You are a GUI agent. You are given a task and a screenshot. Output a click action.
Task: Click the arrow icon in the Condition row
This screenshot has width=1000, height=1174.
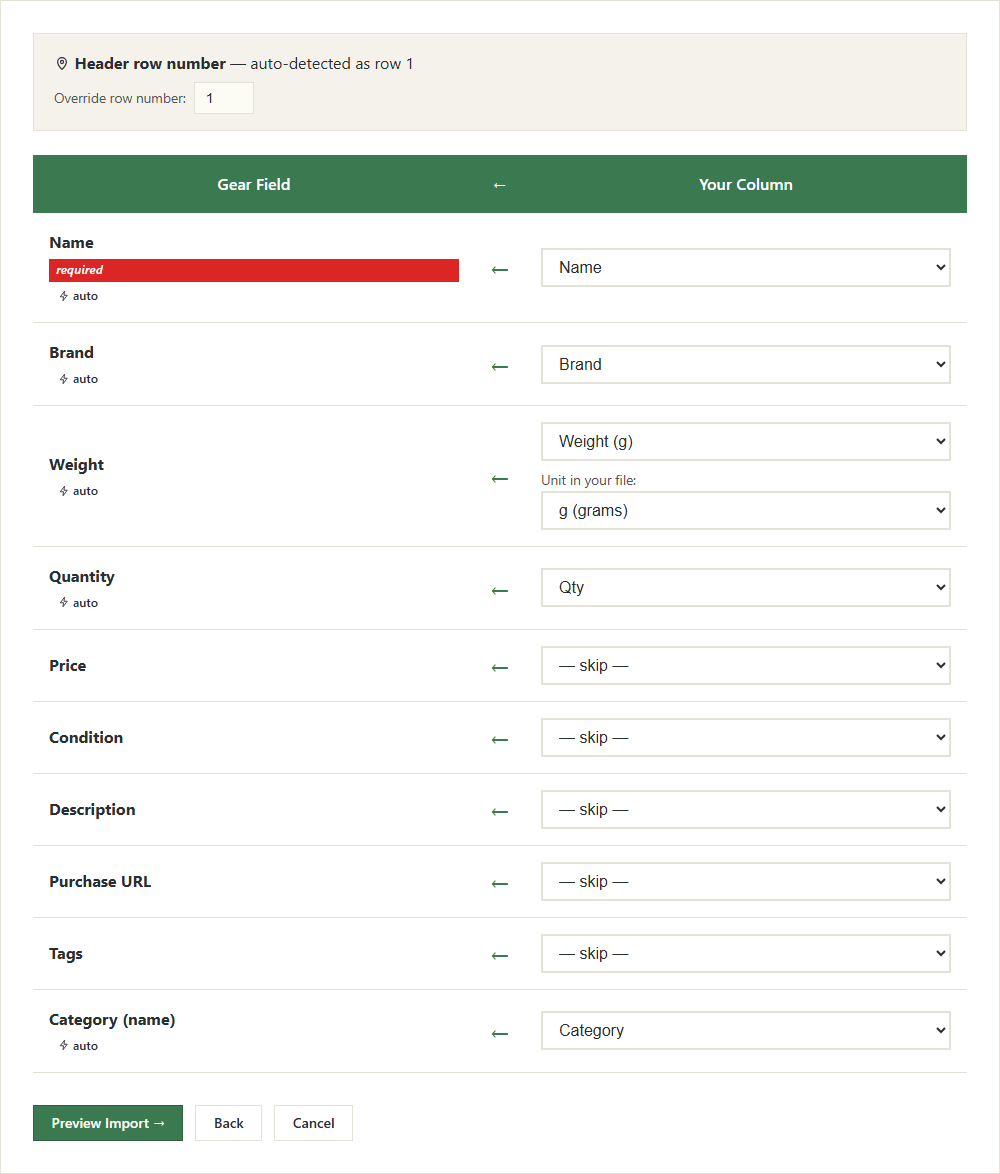[x=500, y=740]
